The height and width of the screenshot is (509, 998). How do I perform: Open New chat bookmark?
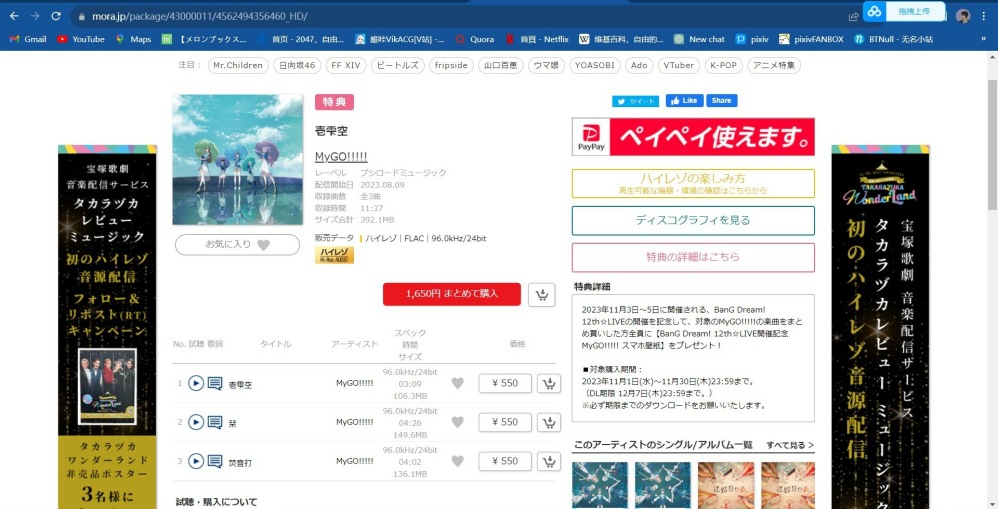pyautogui.click(x=699, y=39)
